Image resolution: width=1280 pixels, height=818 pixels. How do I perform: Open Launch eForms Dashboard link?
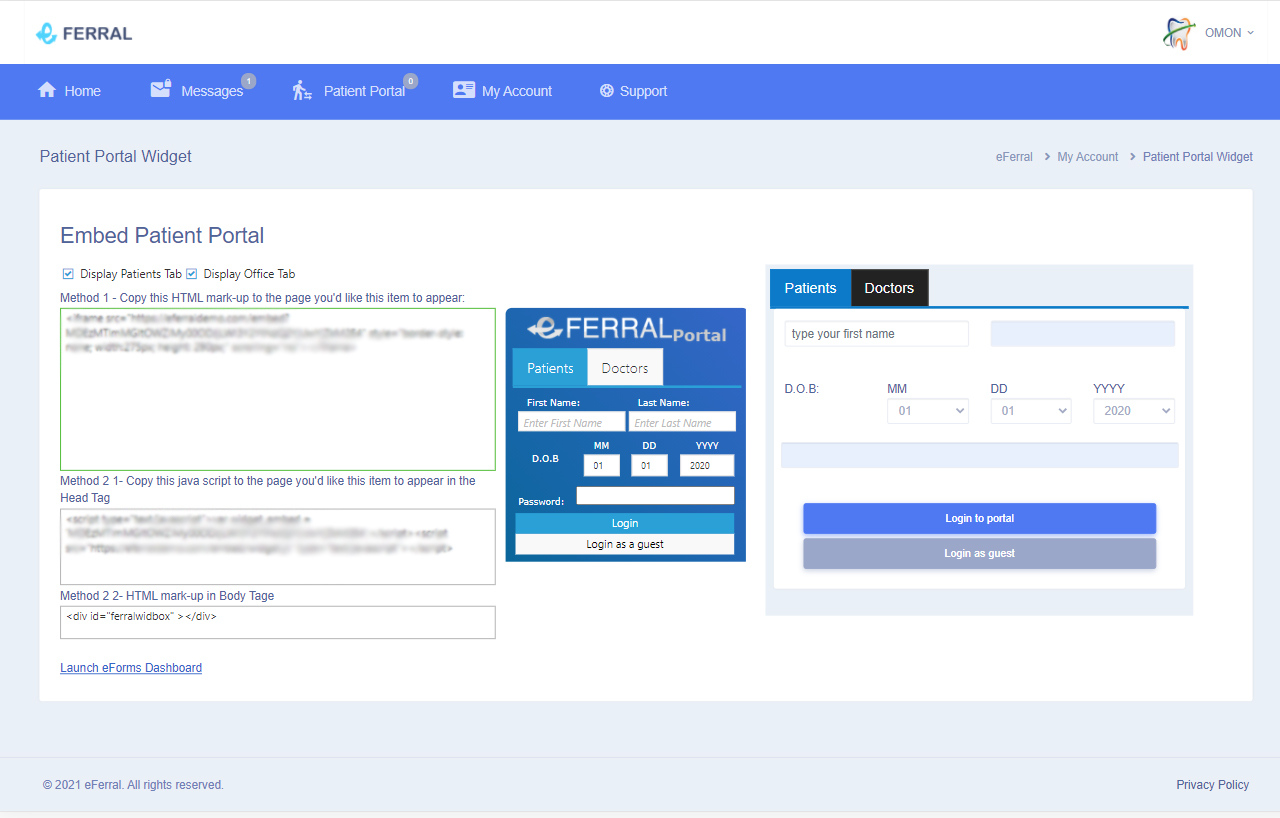131,668
